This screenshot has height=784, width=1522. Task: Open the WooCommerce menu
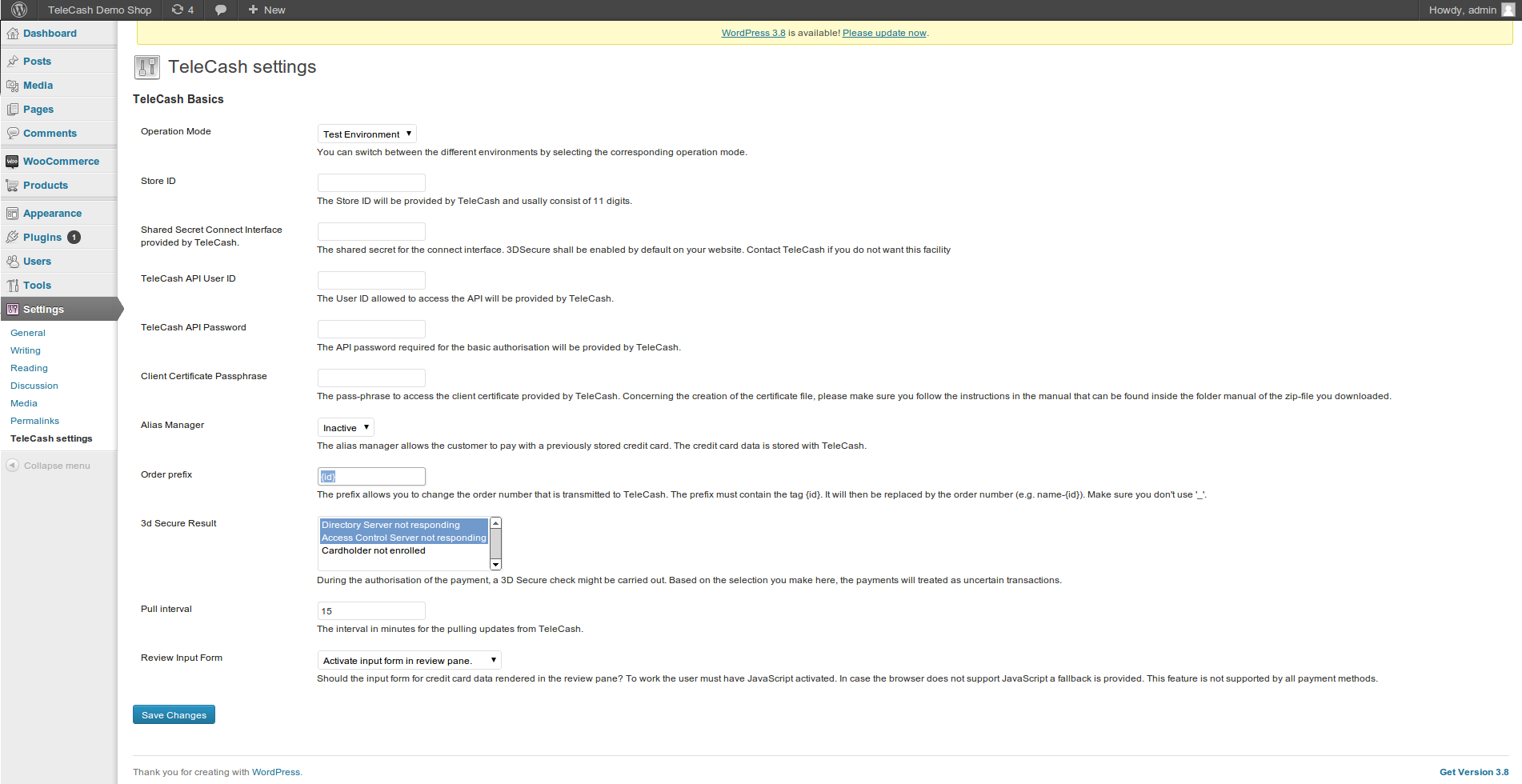click(59, 162)
